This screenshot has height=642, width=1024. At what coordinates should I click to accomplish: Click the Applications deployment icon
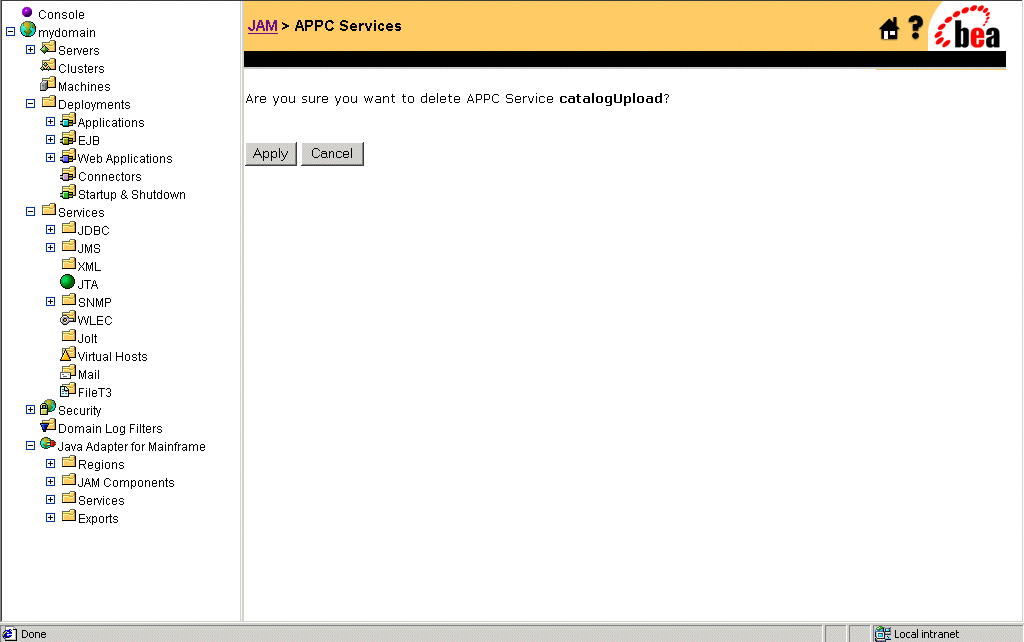tap(68, 120)
